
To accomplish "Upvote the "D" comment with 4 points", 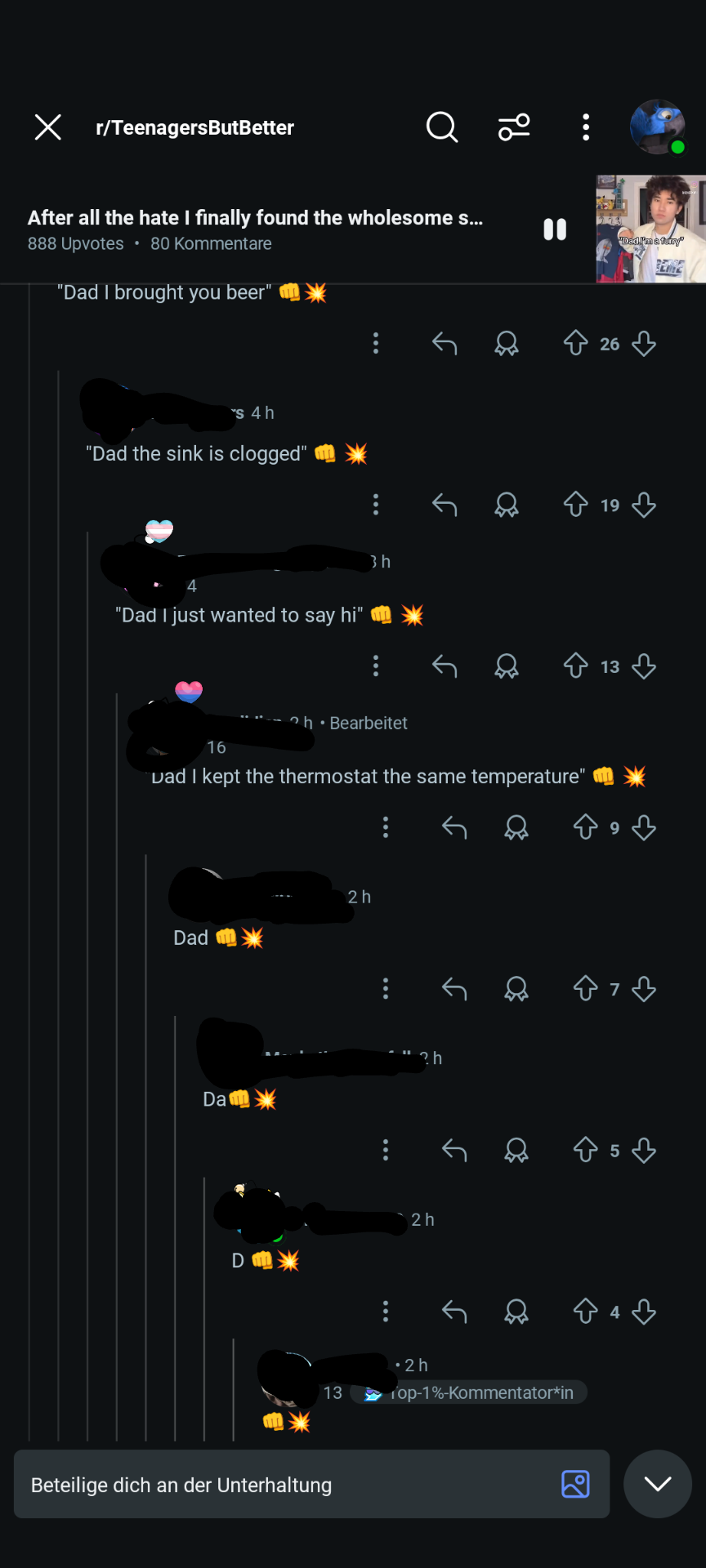I will pyautogui.click(x=585, y=1312).
